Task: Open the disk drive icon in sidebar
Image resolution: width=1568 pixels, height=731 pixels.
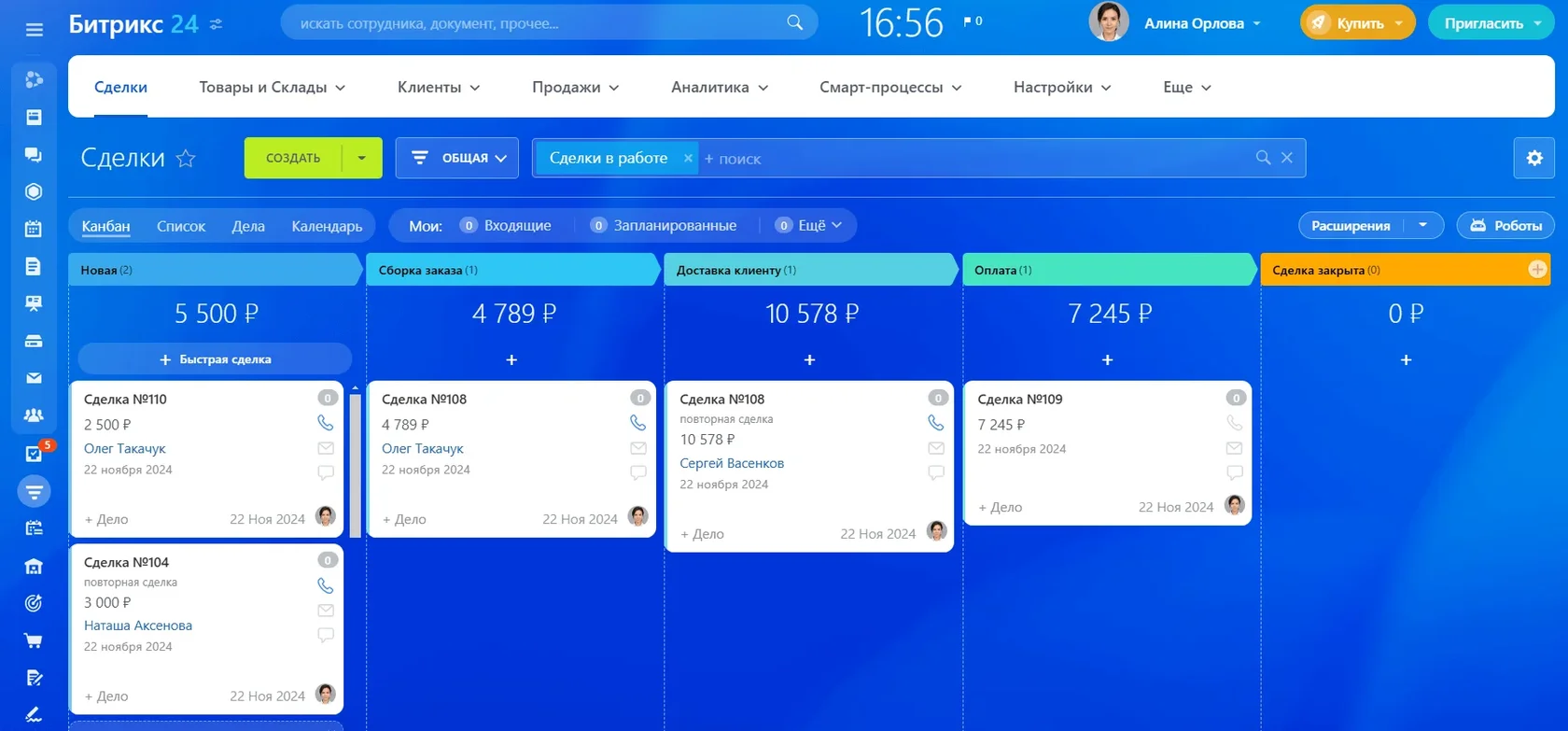Action: coord(34,341)
